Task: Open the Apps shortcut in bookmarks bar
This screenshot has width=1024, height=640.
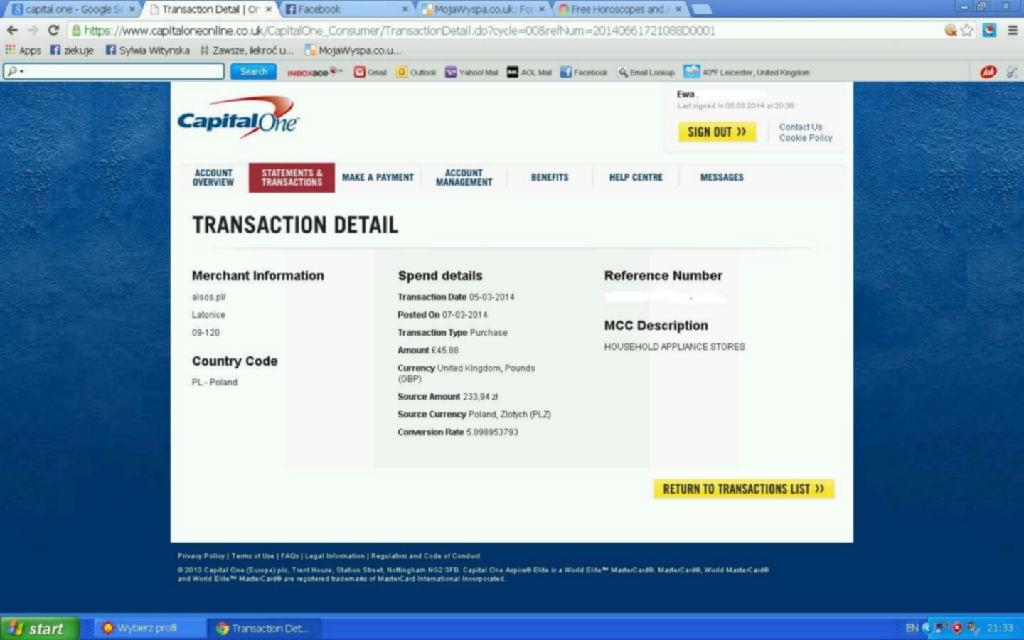Action: coord(23,50)
